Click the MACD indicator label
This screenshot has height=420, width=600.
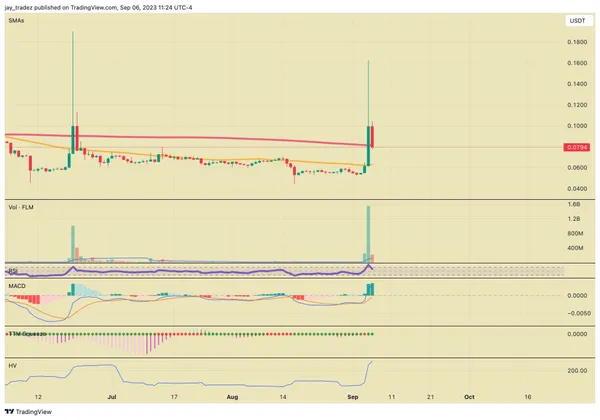tap(19, 287)
